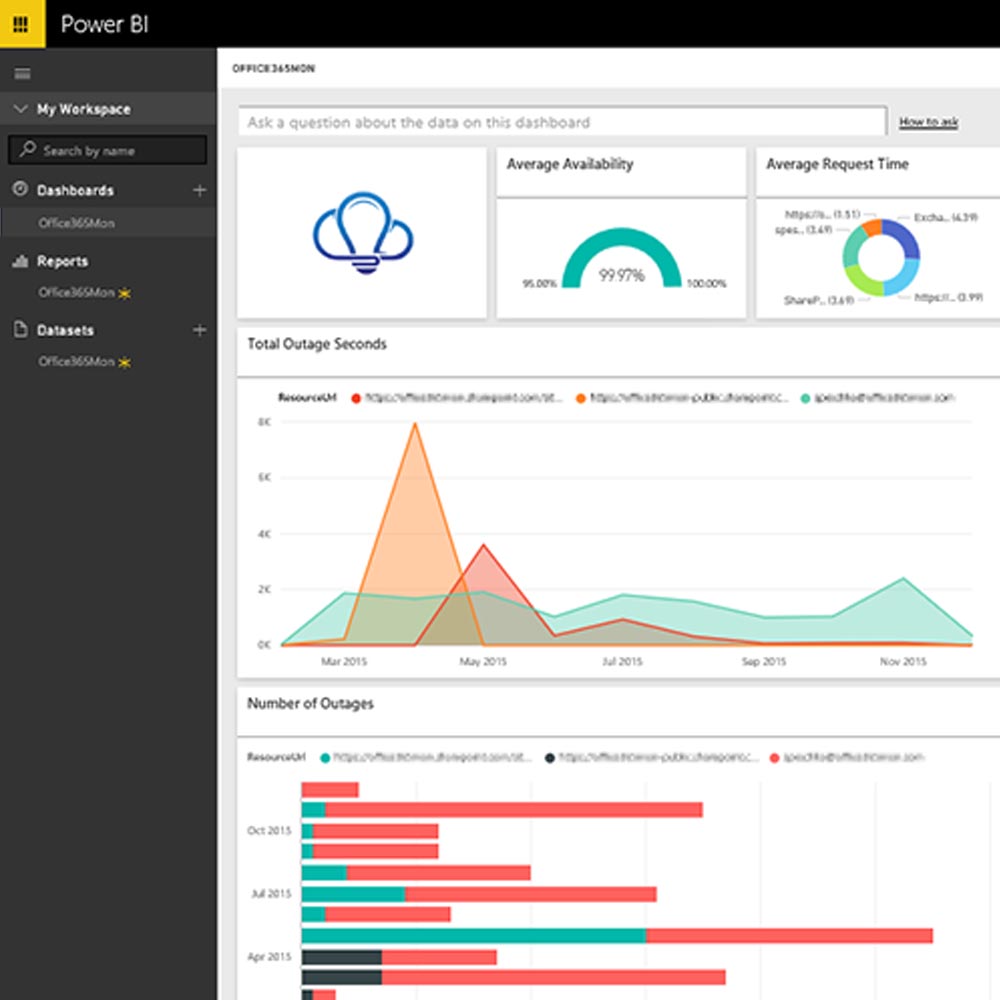Click the yellow star beside Datasets Office365Mon
This screenshot has width=1000, height=1000.
pyautogui.click(x=124, y=363)
